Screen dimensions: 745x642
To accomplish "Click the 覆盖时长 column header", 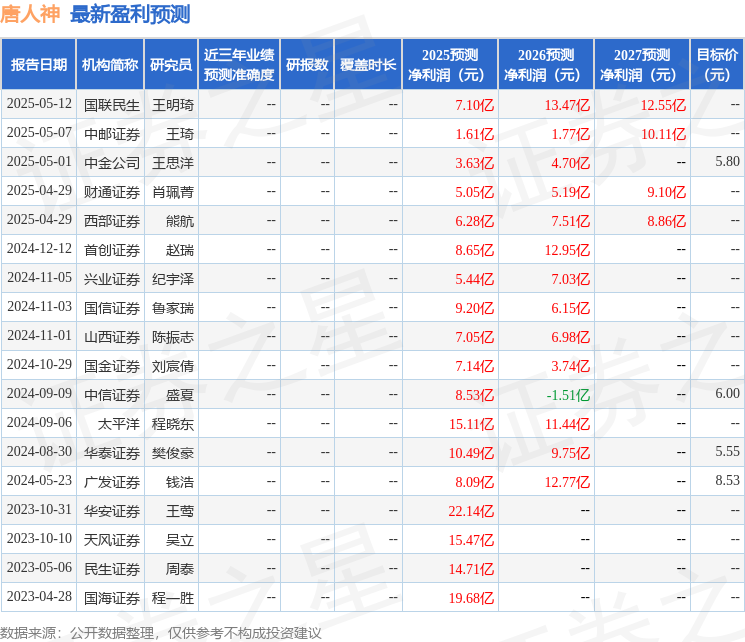I will click(x=368, y=64).
